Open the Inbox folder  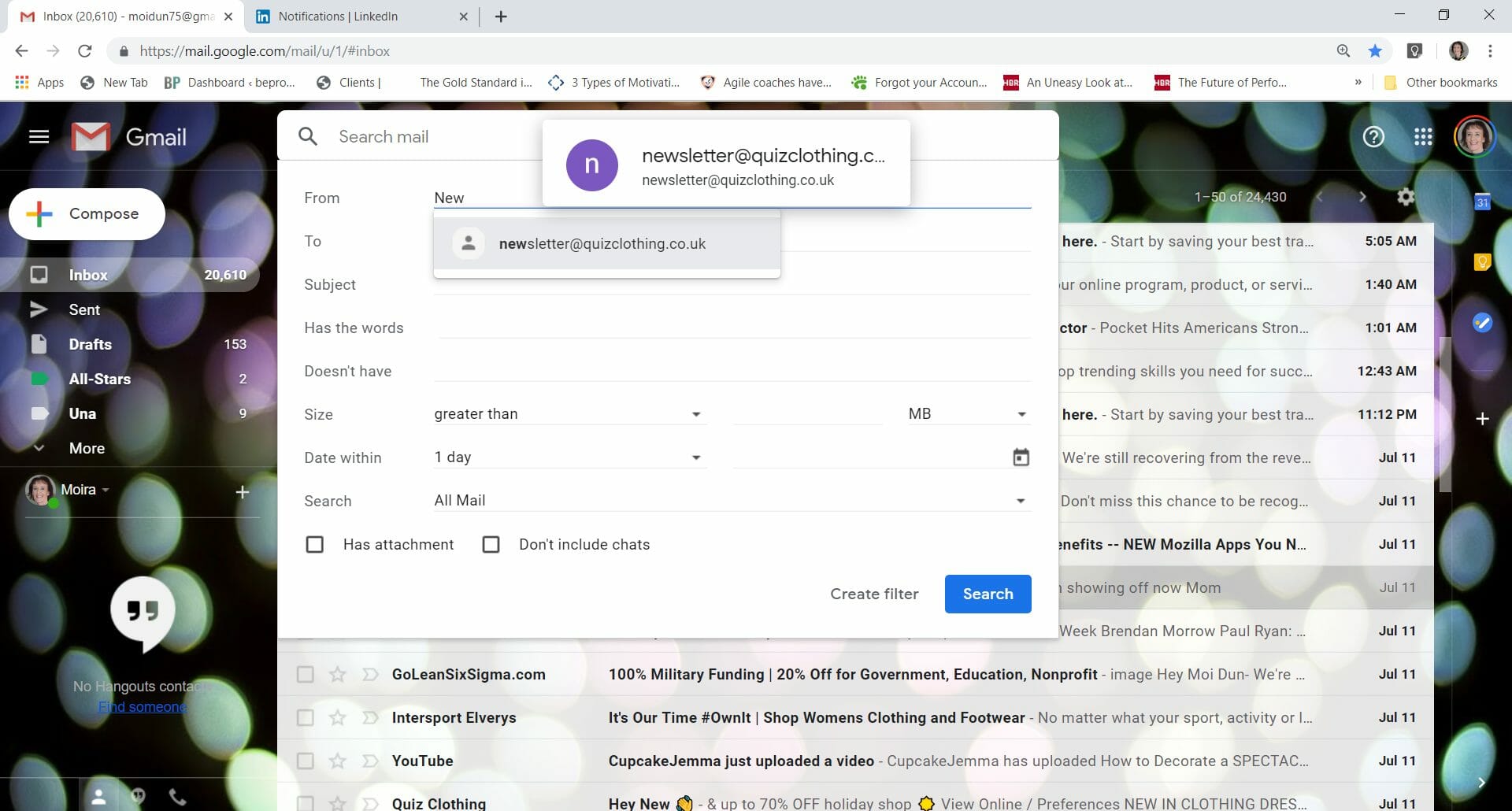(x=130, y=275)
